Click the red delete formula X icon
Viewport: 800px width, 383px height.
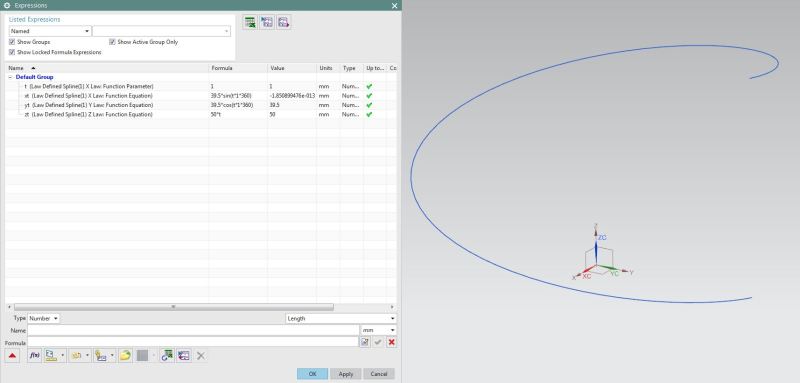coord(391,342)
